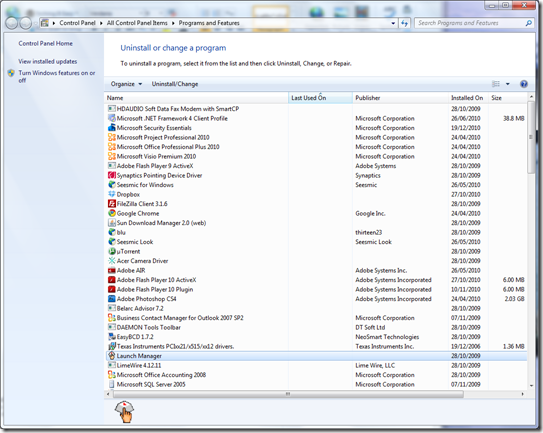543x433 pixels.
Task: Expand the arrow after All Control Panel Items
Action: [173, 23]
